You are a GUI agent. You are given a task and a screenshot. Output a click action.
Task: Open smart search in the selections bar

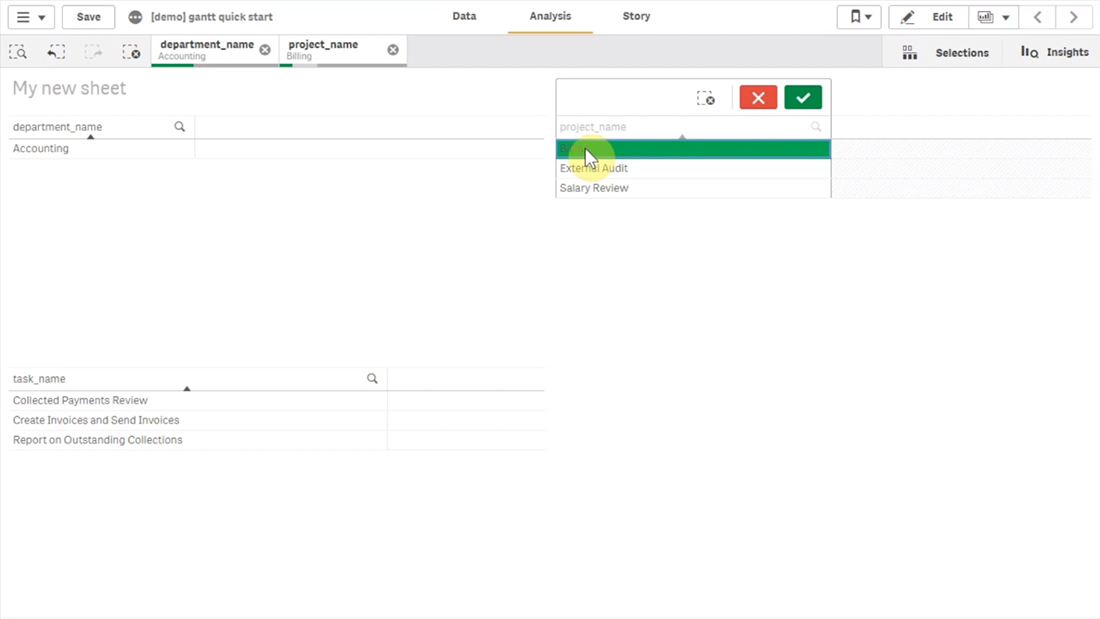coord(18,51)
